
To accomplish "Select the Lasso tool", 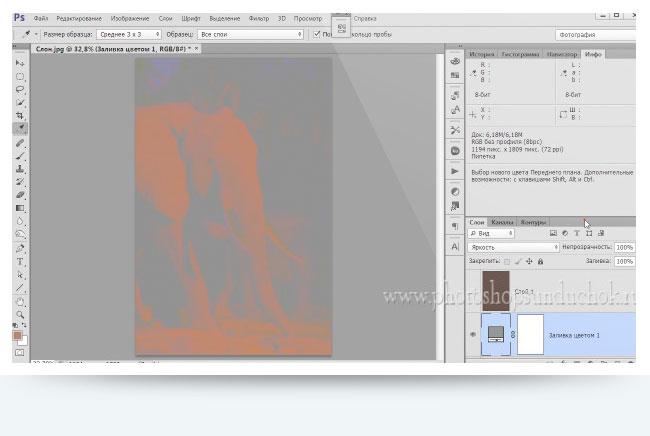I will click(x=20, y=90).
